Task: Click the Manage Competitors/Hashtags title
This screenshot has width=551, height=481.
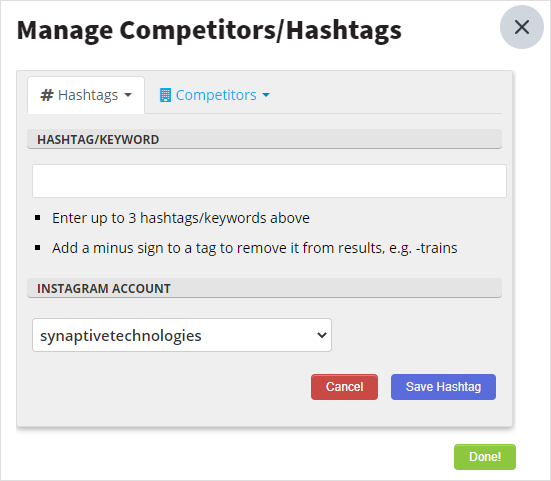Action: pos(209,30)
